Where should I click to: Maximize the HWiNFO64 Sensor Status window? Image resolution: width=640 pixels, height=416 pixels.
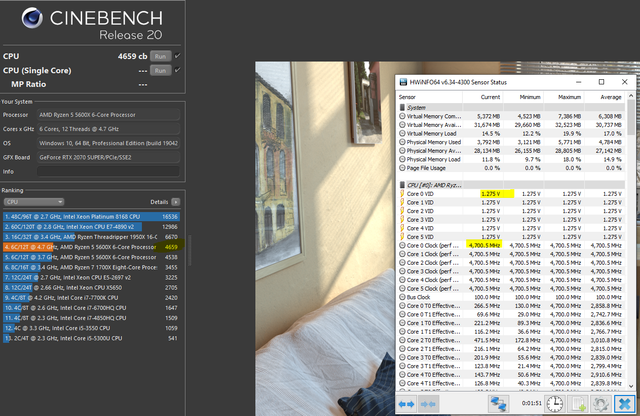[x=601, y=82]
